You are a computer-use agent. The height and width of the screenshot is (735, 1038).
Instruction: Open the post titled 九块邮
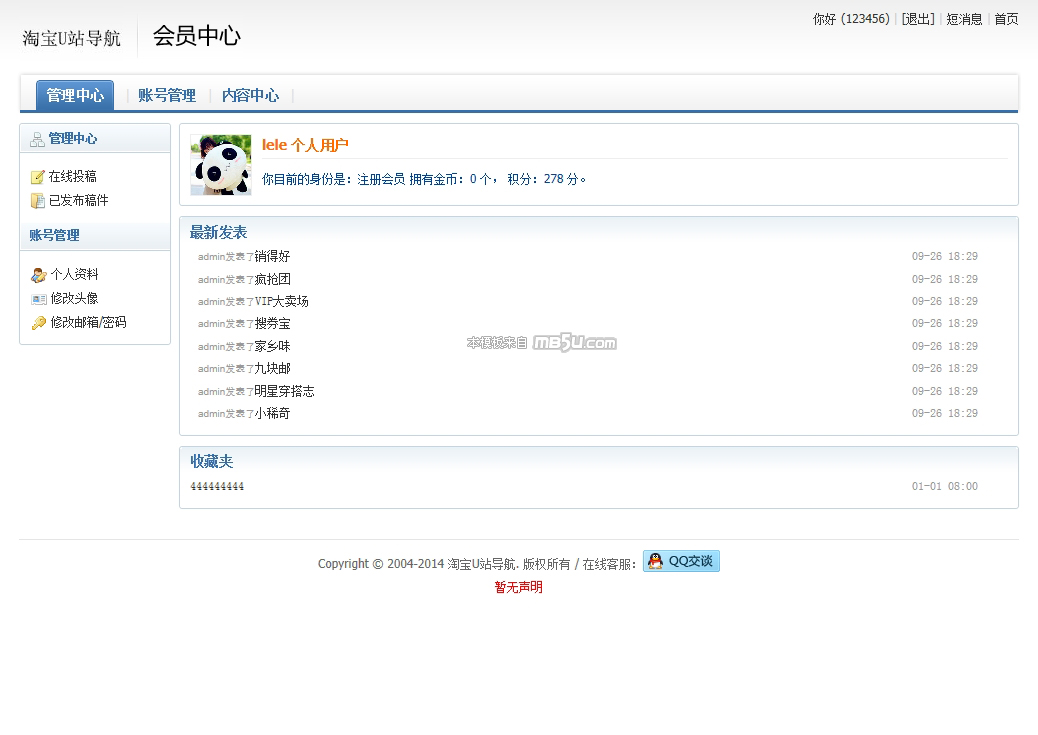272,369
